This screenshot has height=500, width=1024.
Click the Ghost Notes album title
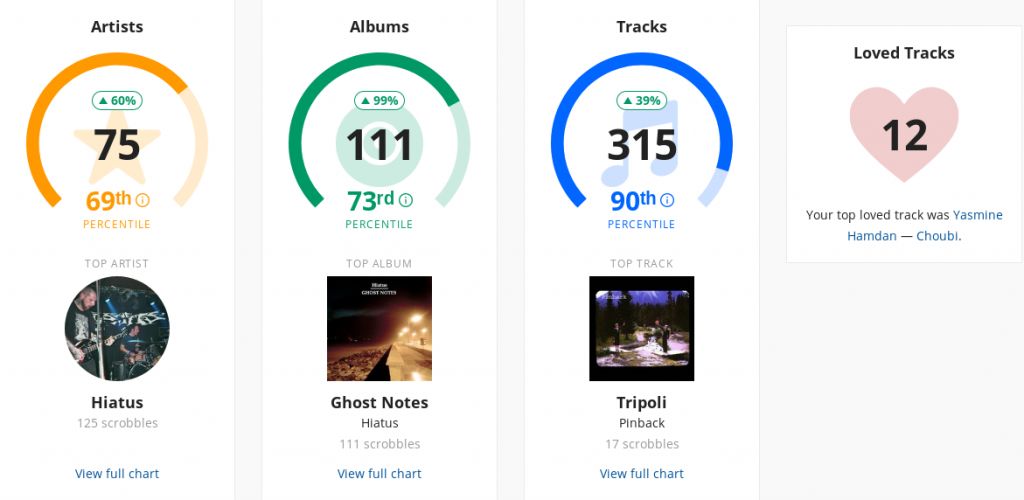click(379, 402)
